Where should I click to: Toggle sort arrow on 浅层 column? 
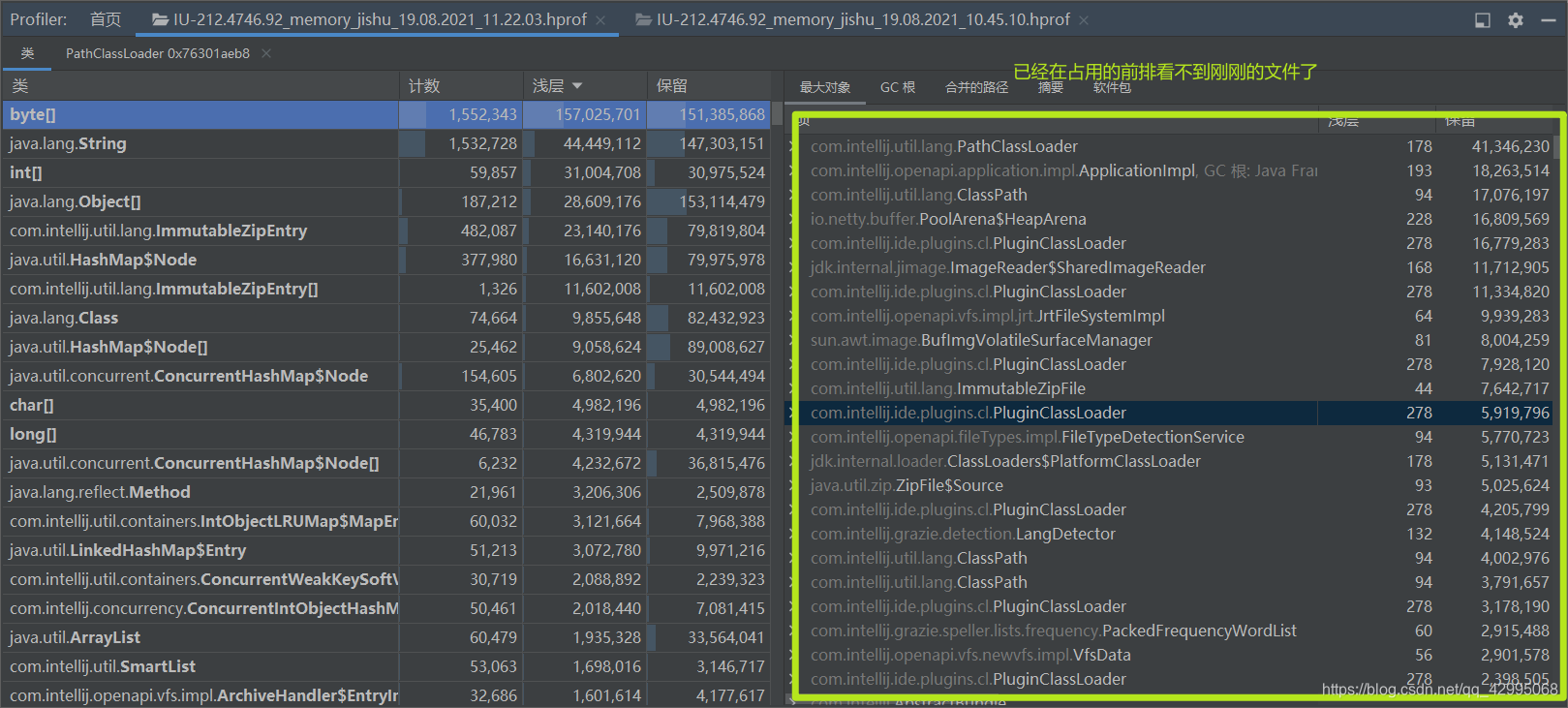[x=577, y=86]
